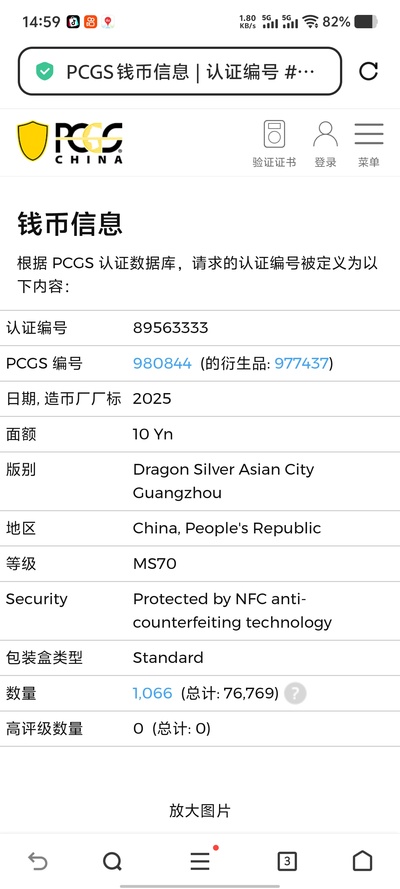
Task: Open the hamburger menu (菜单)
Action: tap(369, 144)
